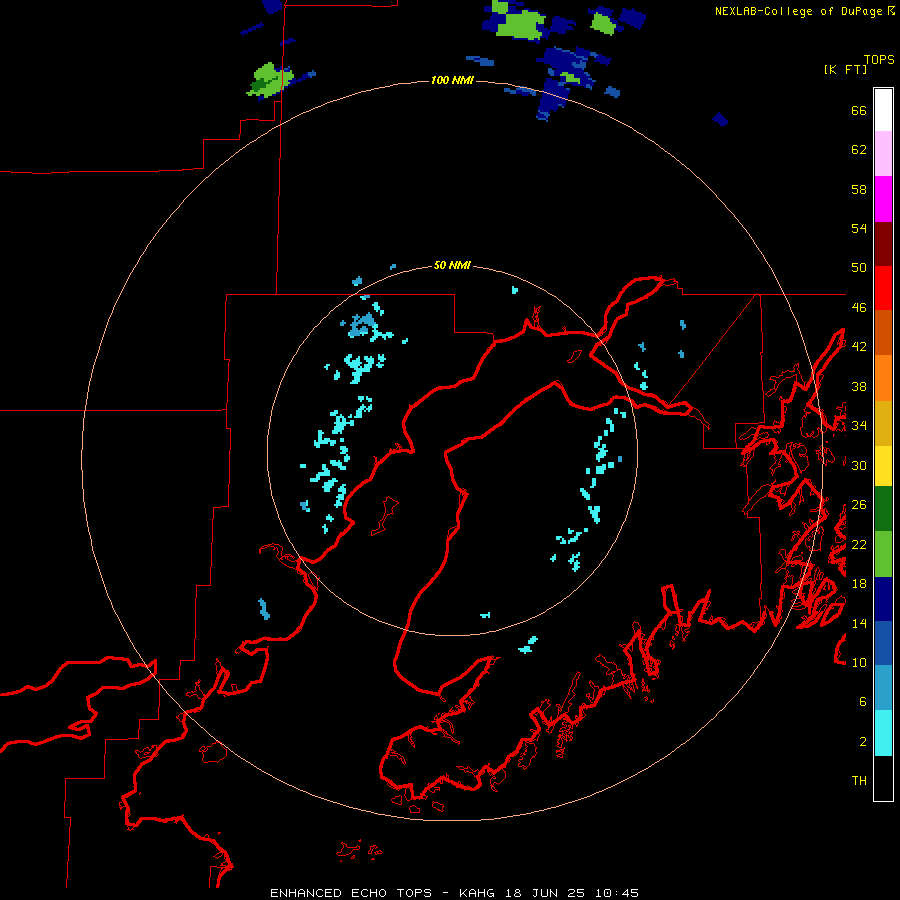Click the medium blue 18 kft legend swatch
The image size is (900, 900).
click(x=883, y=643)
